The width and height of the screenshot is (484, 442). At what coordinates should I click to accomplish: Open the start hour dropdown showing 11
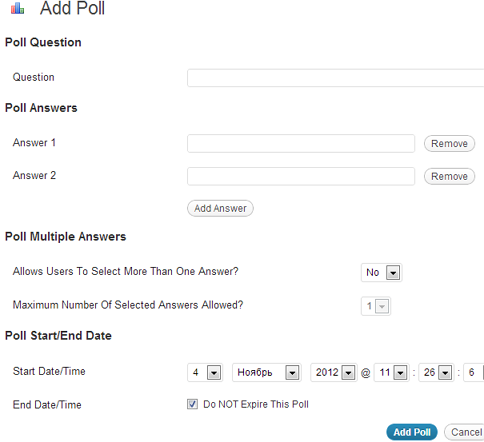pos(392,372)
